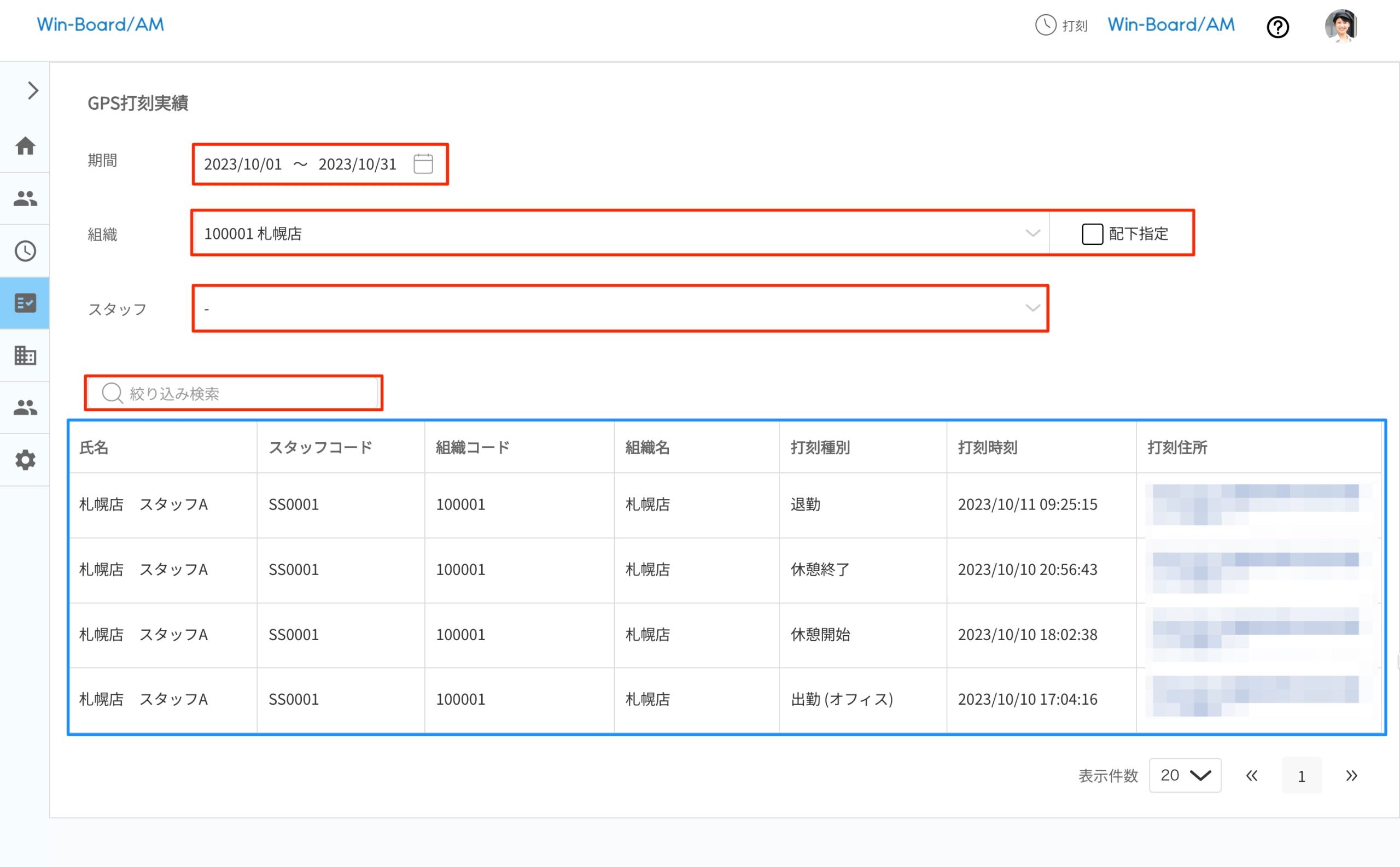Open the Home icon in the sidebar
Image resolution: width=1400 pixels, height=867 pixels.
coord(25,147)
